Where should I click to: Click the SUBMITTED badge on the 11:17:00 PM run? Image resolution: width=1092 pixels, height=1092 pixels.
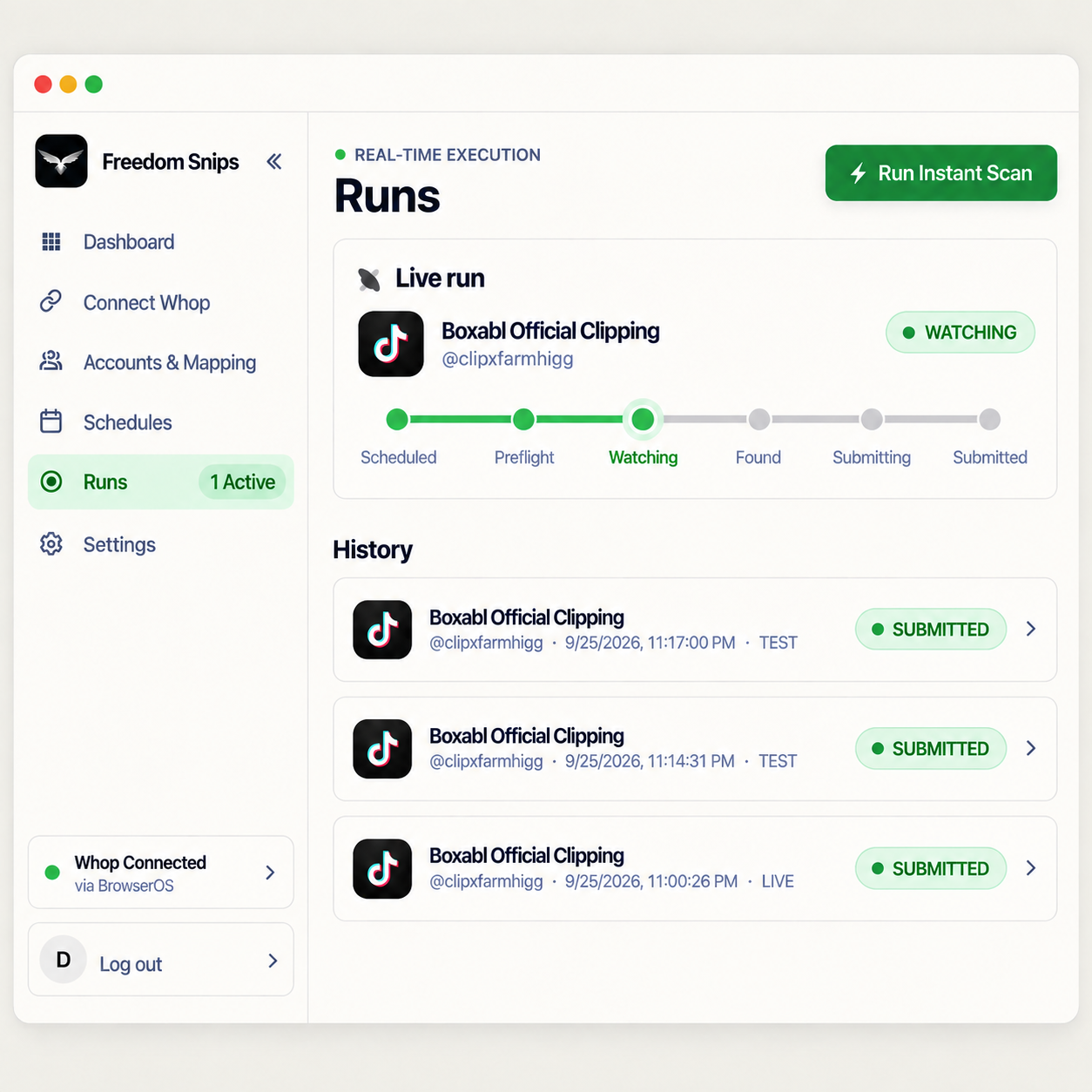click(x=931, y=630)
